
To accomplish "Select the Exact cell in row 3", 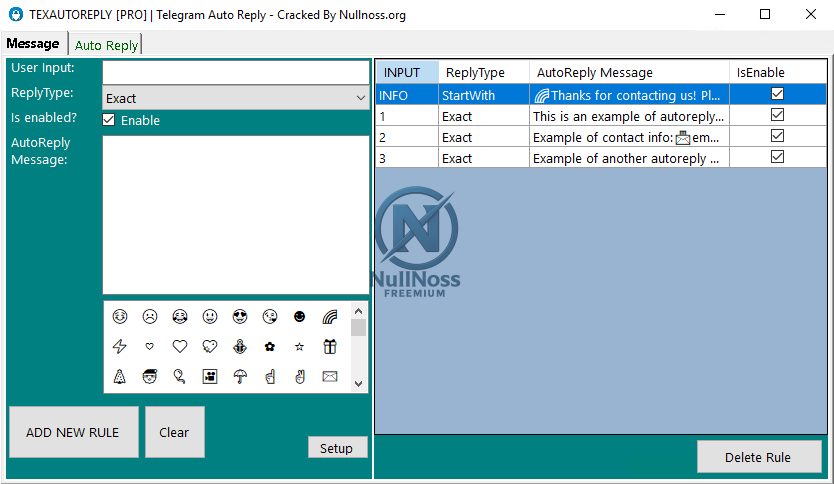I will (x=483, y=157).
